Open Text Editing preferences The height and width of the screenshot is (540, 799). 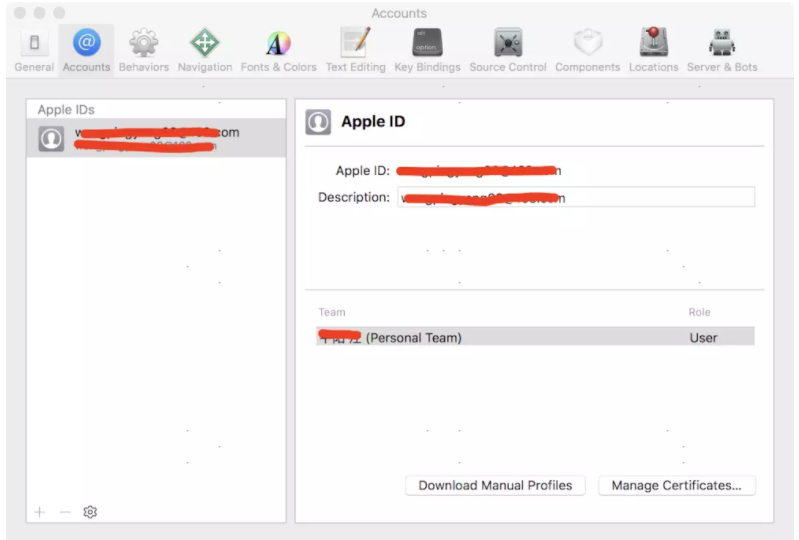355,50
